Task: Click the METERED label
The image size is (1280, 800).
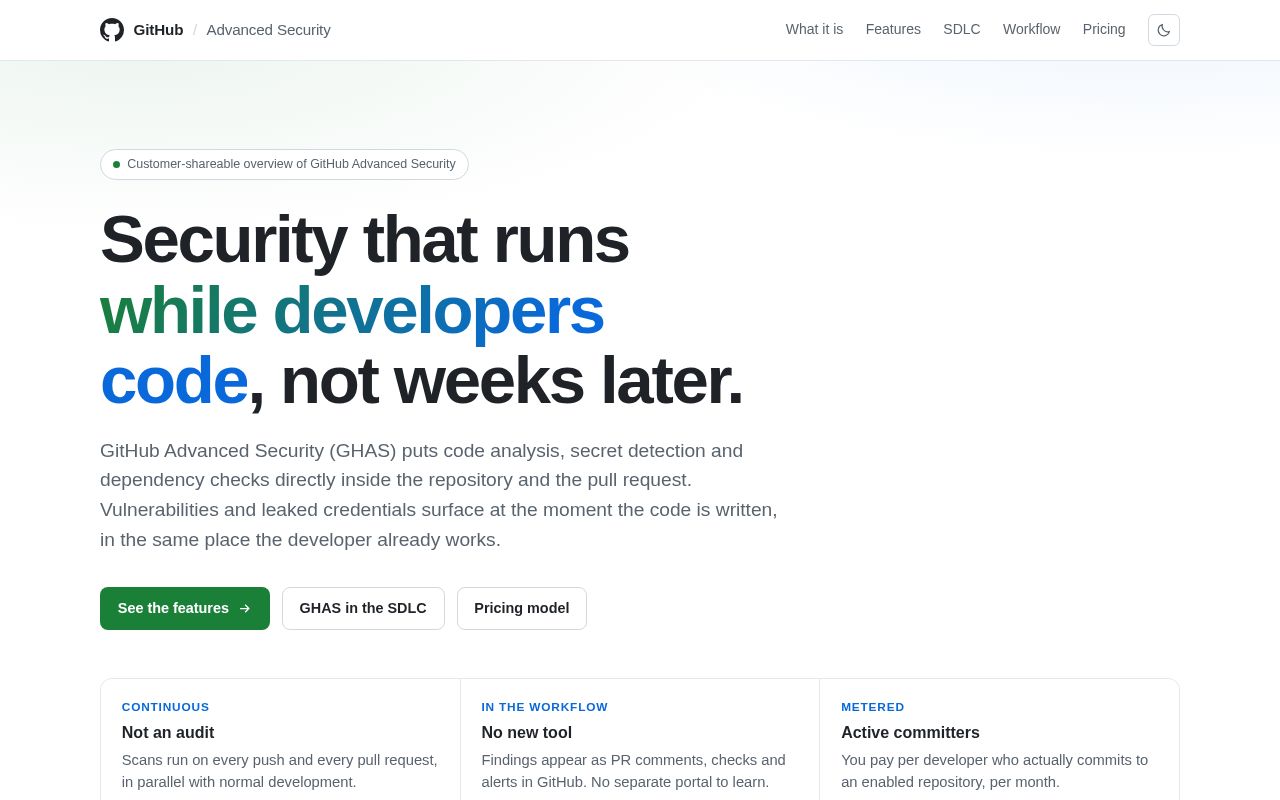Action: coord(873,707)
